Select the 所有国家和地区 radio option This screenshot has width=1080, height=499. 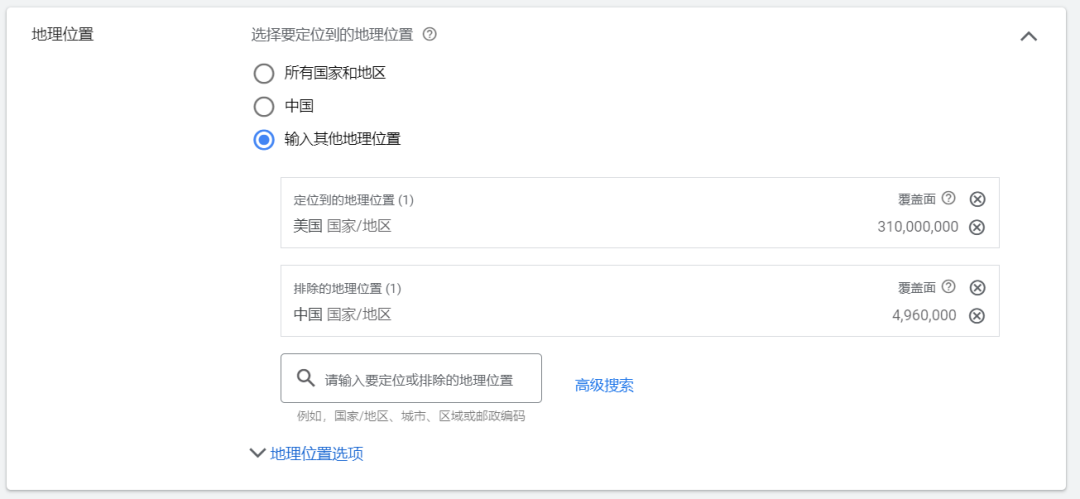(264, 73)
